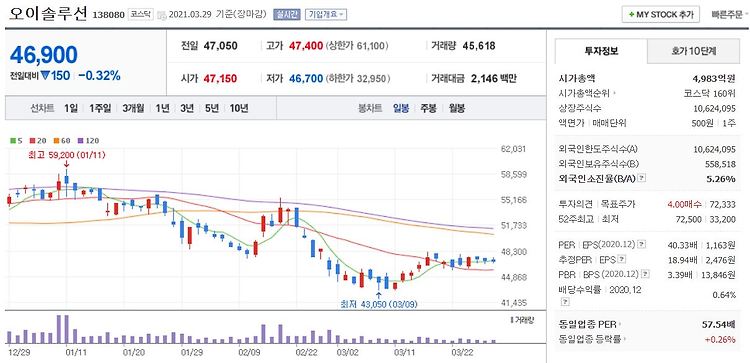Click the stock code 138080
Image resolution: width=750 pixels, height=363 pixels.
point(108,15)
